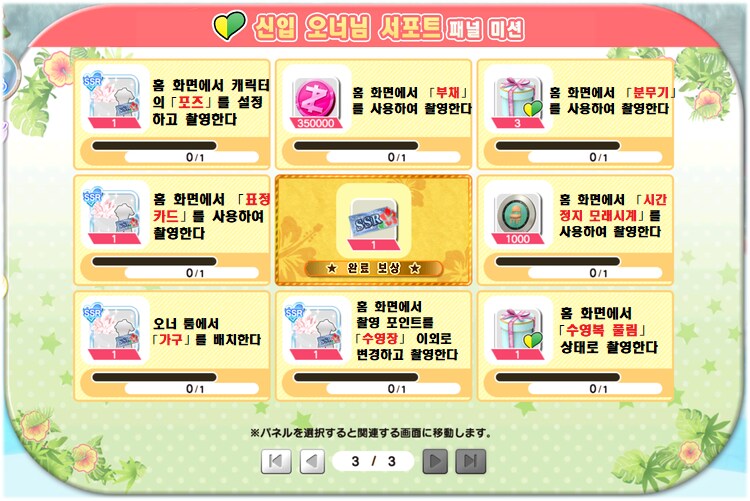Viewport: 750px width, 501px height.
Task: Click the page indicator 3 / 3
Action: pyautogui.click(x=374, y=461)
